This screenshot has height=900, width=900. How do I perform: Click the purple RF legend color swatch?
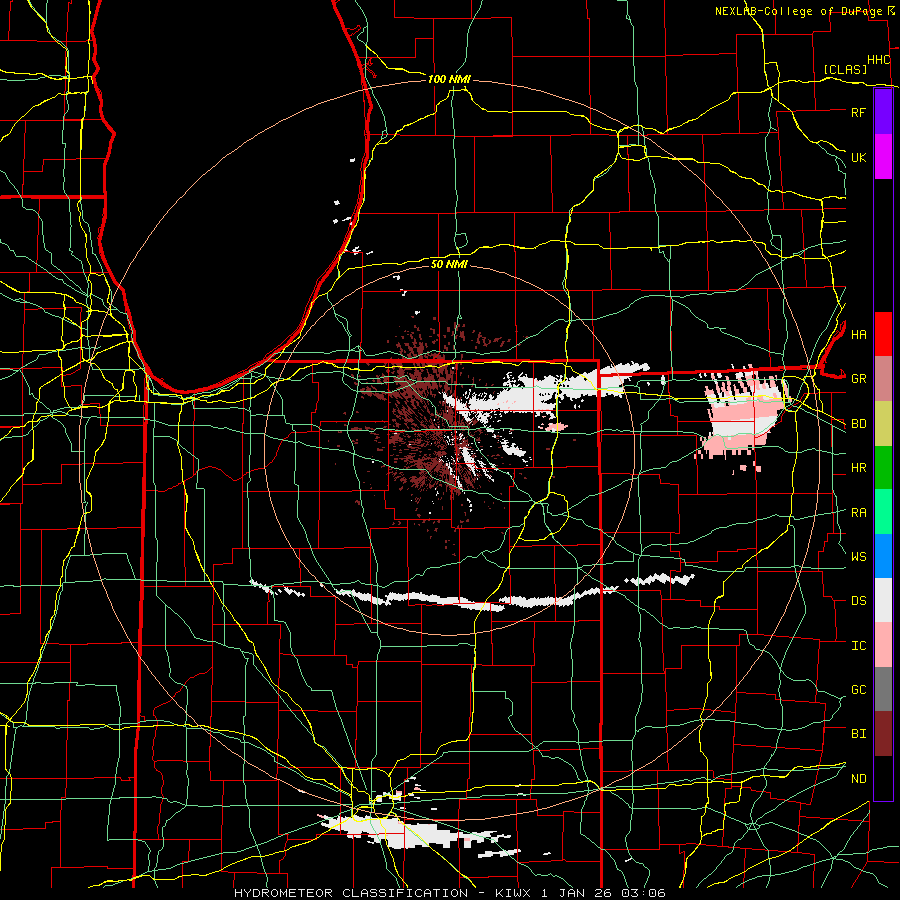(x=883, y=112)
